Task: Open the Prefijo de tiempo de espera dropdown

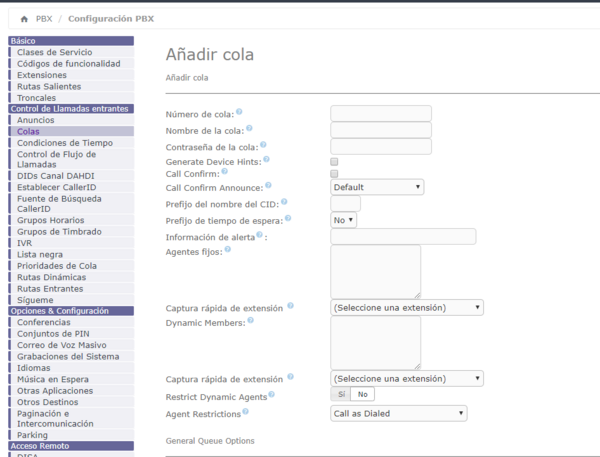Action: click(344, 220)
